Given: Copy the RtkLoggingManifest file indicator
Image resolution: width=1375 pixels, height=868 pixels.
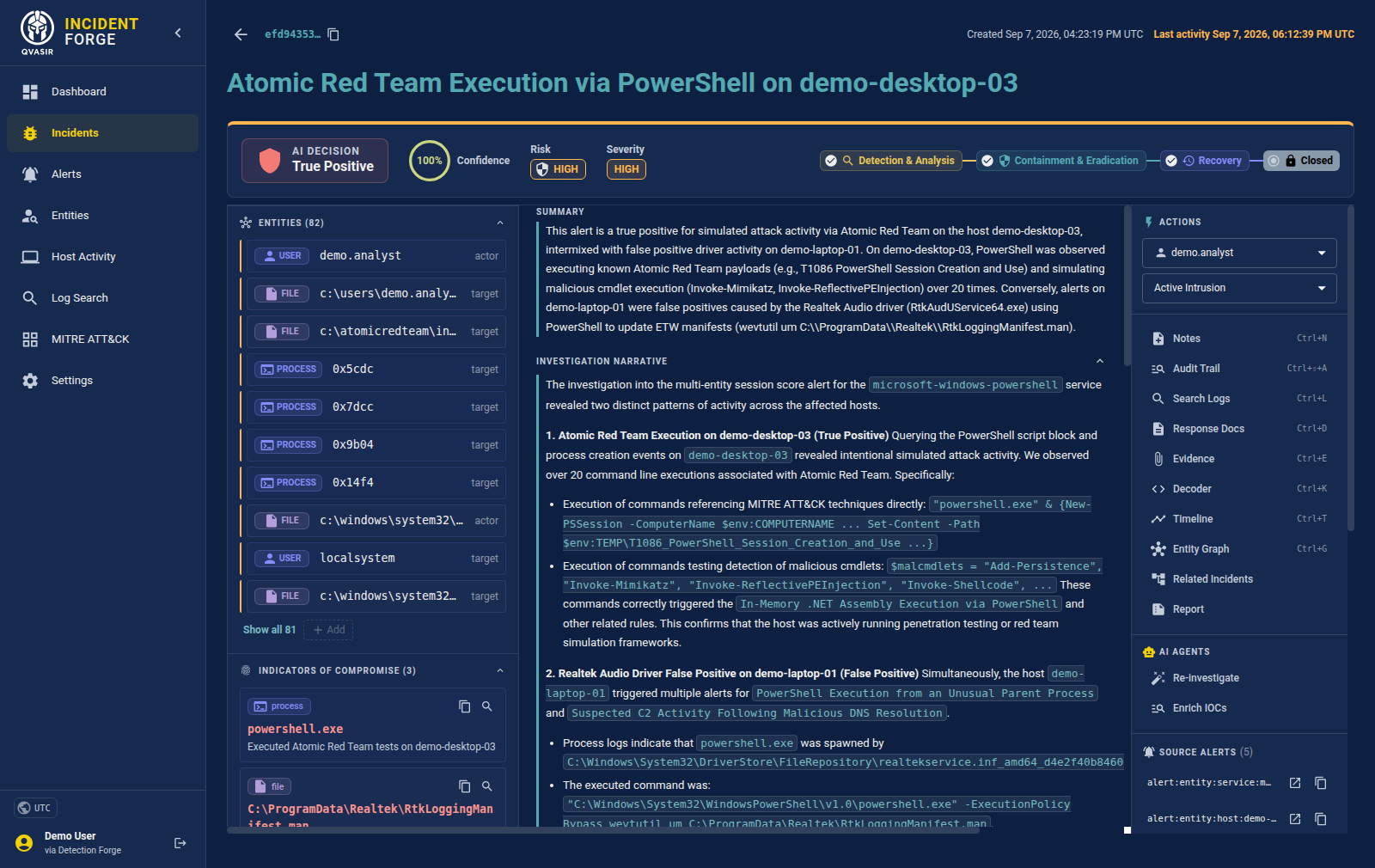Looking at the screenshot, I should (x=465, y=786).
